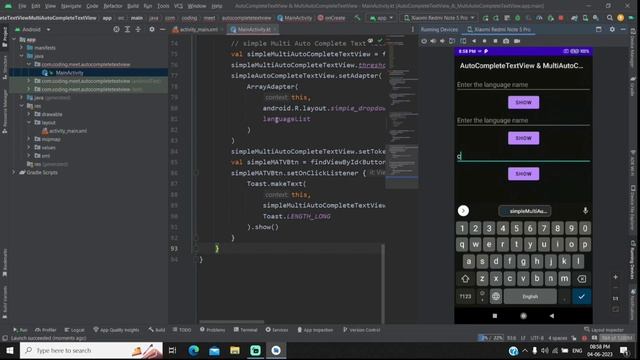Tap the simpleMultiAu... keyboard suggestion
The height and width of the screenshot is (360, 640).
[525, 211]
